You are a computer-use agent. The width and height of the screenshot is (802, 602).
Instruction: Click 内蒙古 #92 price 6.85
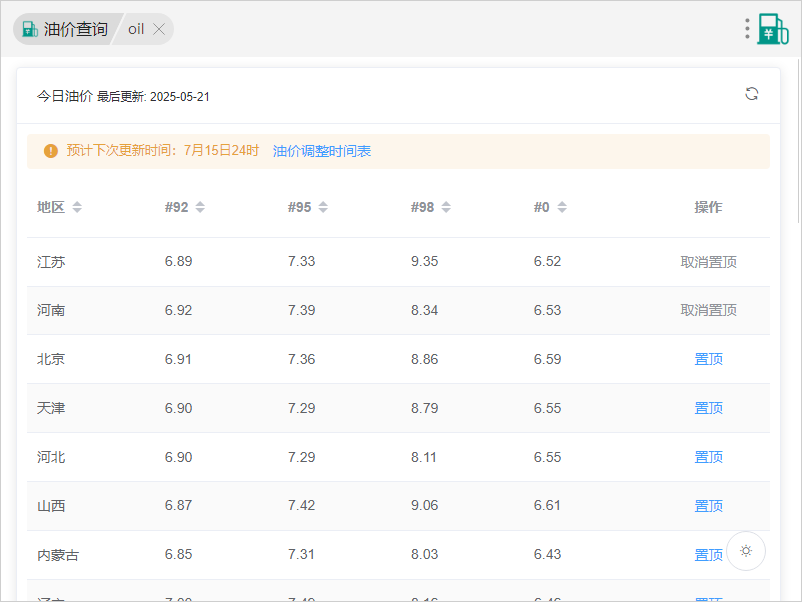(x=179, y=554)
